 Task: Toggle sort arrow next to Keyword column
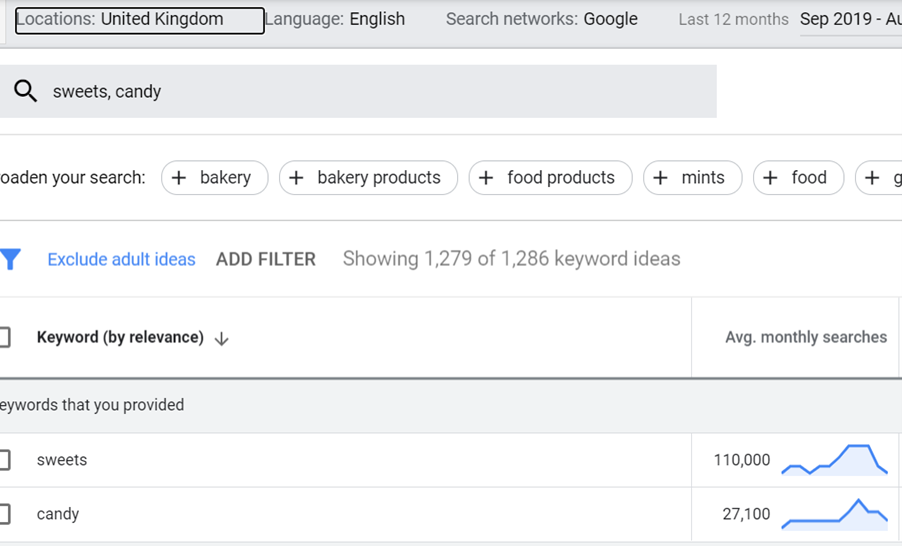point(221,339)
